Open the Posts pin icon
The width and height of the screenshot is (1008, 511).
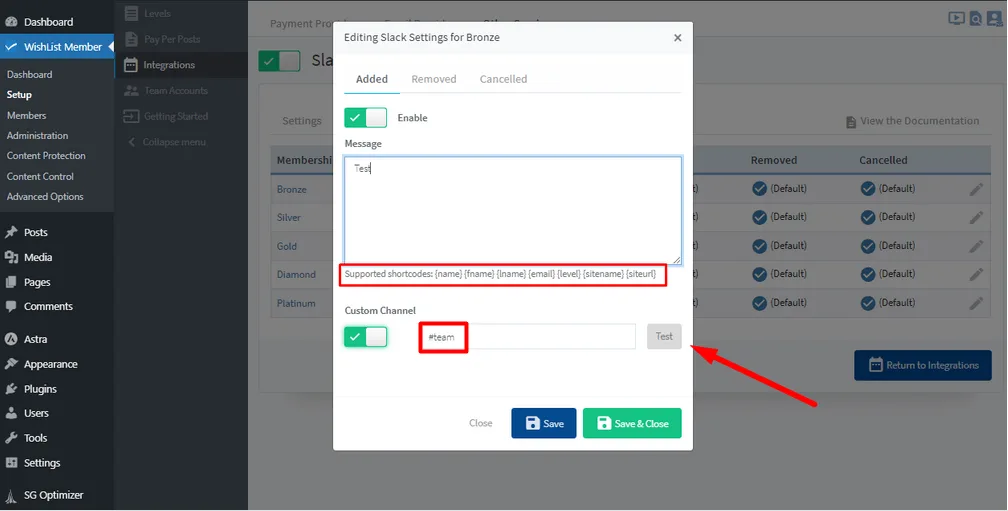tap(11, 232)
